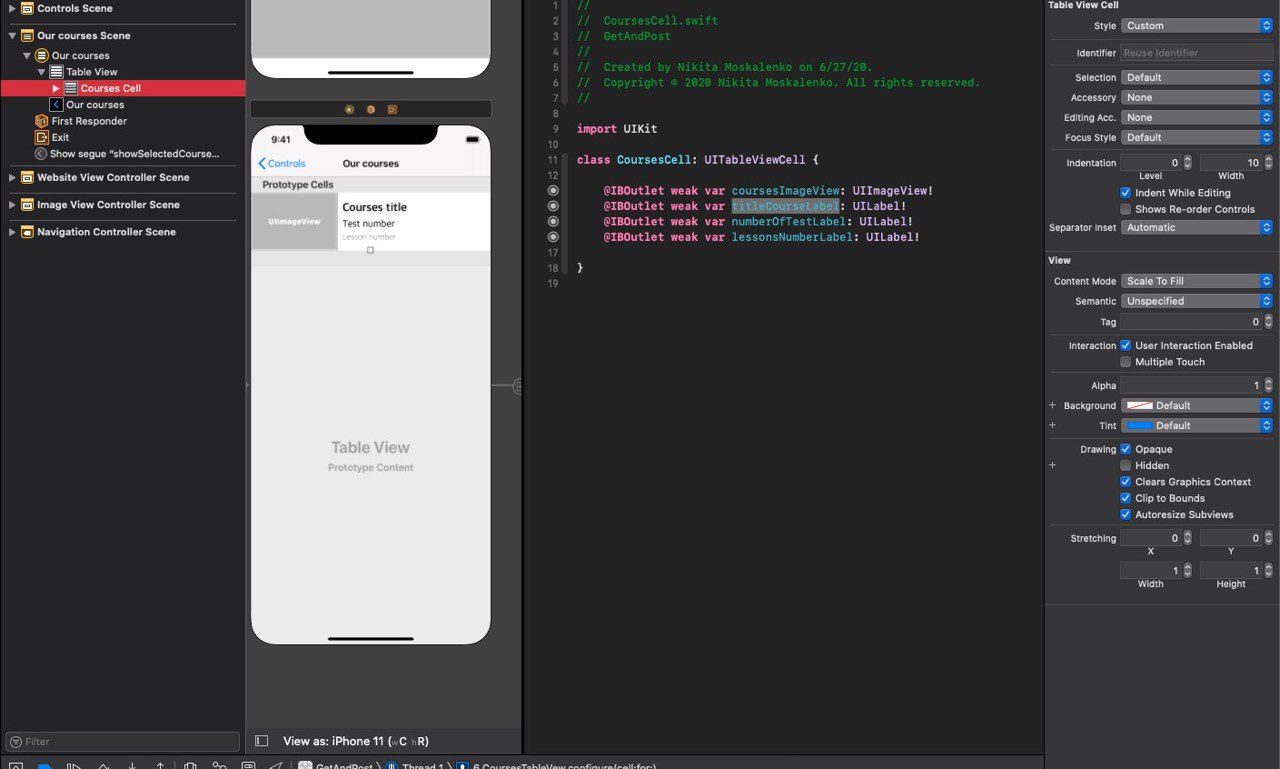Viewport: 1280px width, 769px height.
Task: Click the lessonsNumberLabel outlet connection circle
Action: tap(553, 237)
